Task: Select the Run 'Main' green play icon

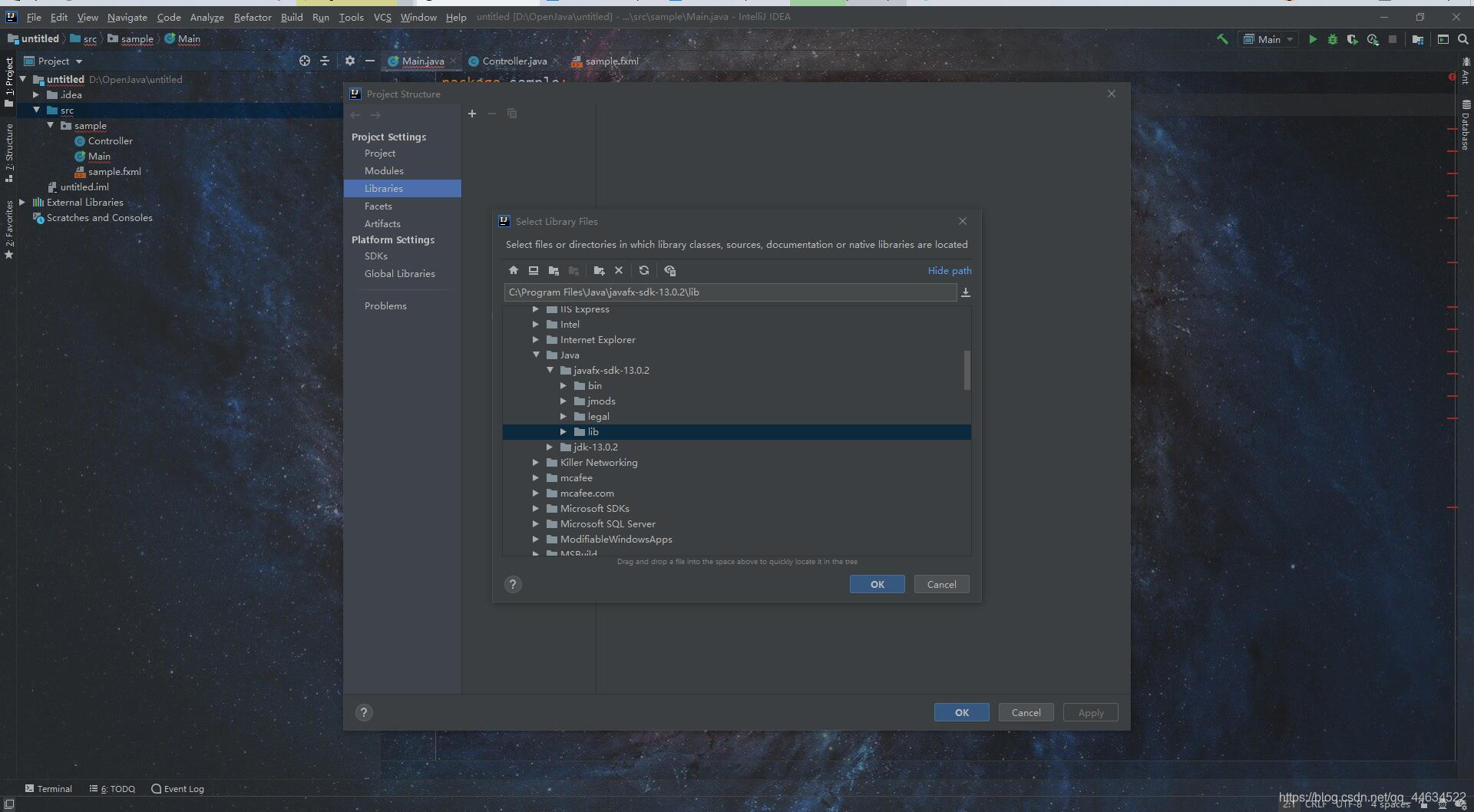Action: pyautogui.click(x=1313, y=39)
